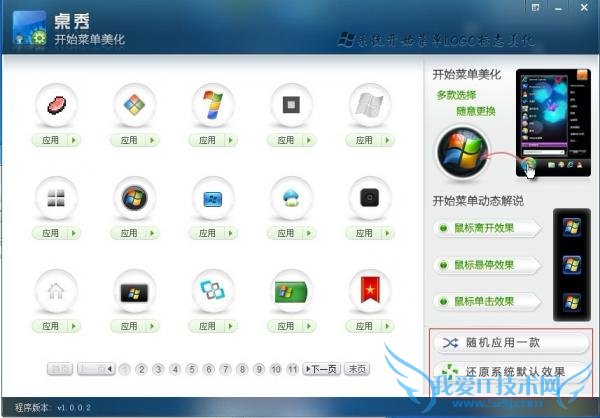
Task: Click 应用 under the gray square icon
Action: pos(285,140)
